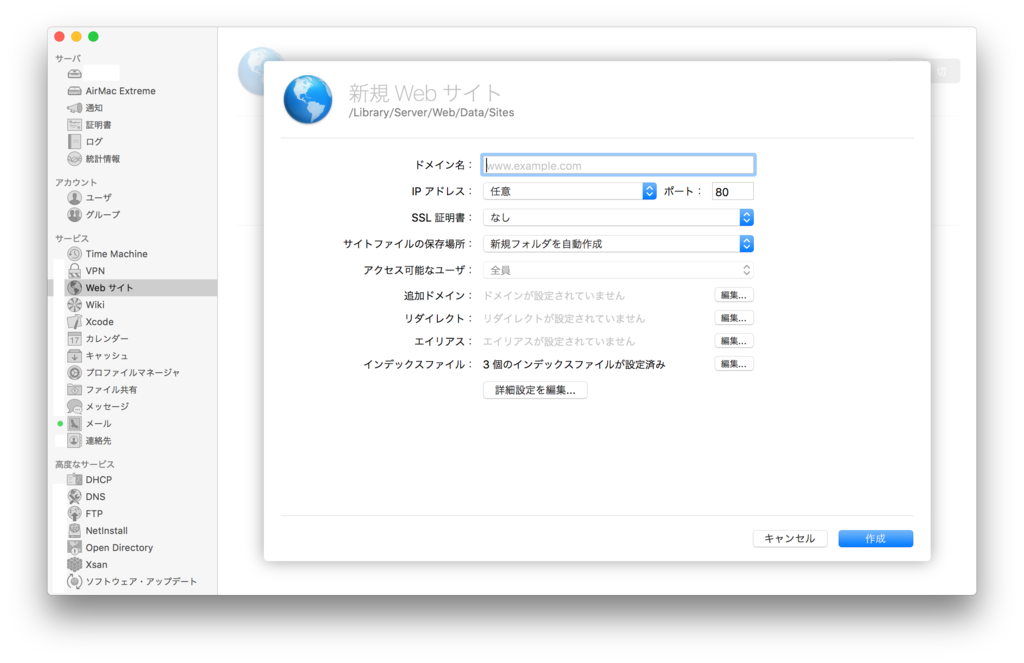
Task: Open the 連絡先 contacts icon
Action: pos(74,440)
